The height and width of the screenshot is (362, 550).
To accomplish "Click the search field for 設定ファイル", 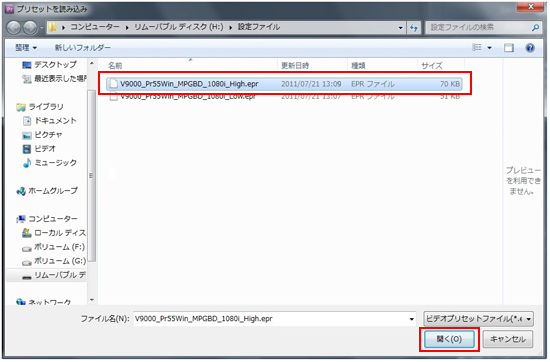I will coord(478,27).
